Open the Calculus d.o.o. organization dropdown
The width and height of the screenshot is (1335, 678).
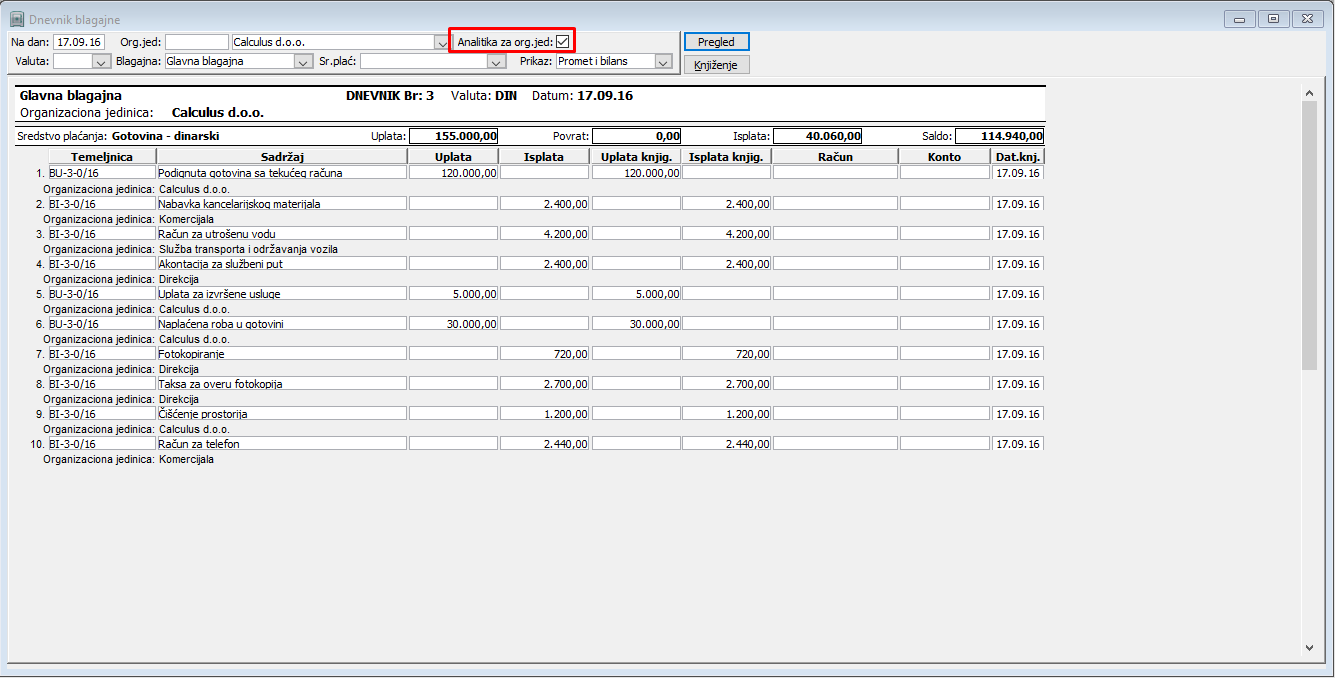tap(441, 42)
